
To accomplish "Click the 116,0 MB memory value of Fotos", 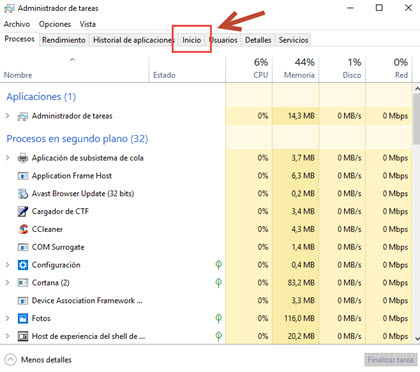I will coord(299,319).
